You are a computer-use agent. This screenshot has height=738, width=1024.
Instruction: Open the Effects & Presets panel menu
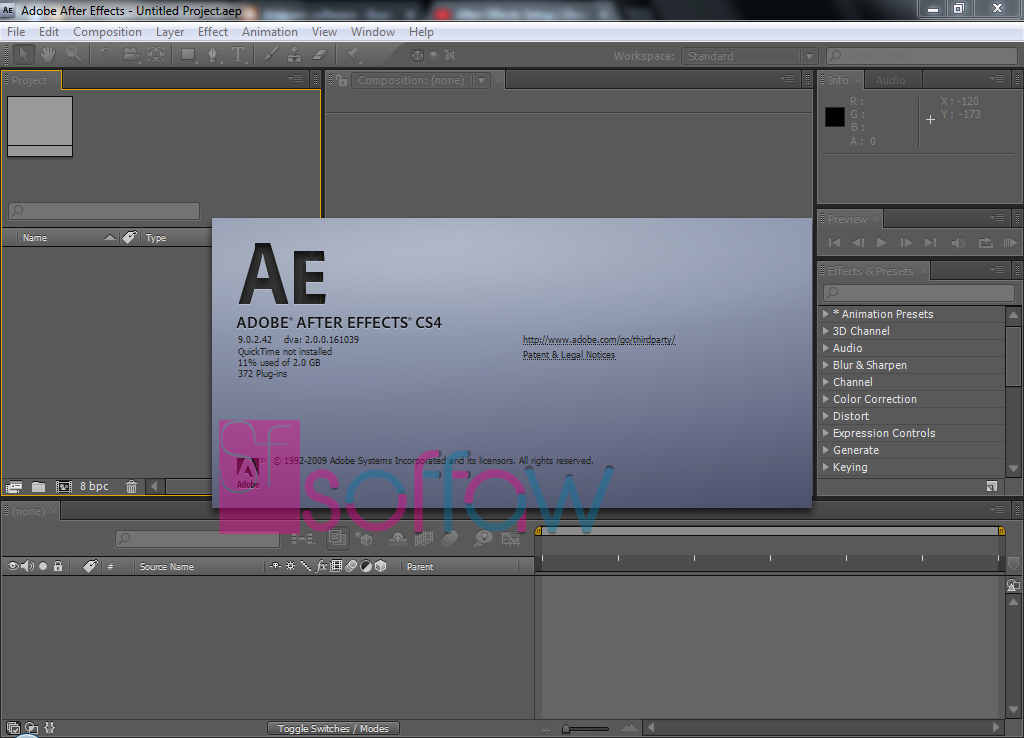pos(997,270)
